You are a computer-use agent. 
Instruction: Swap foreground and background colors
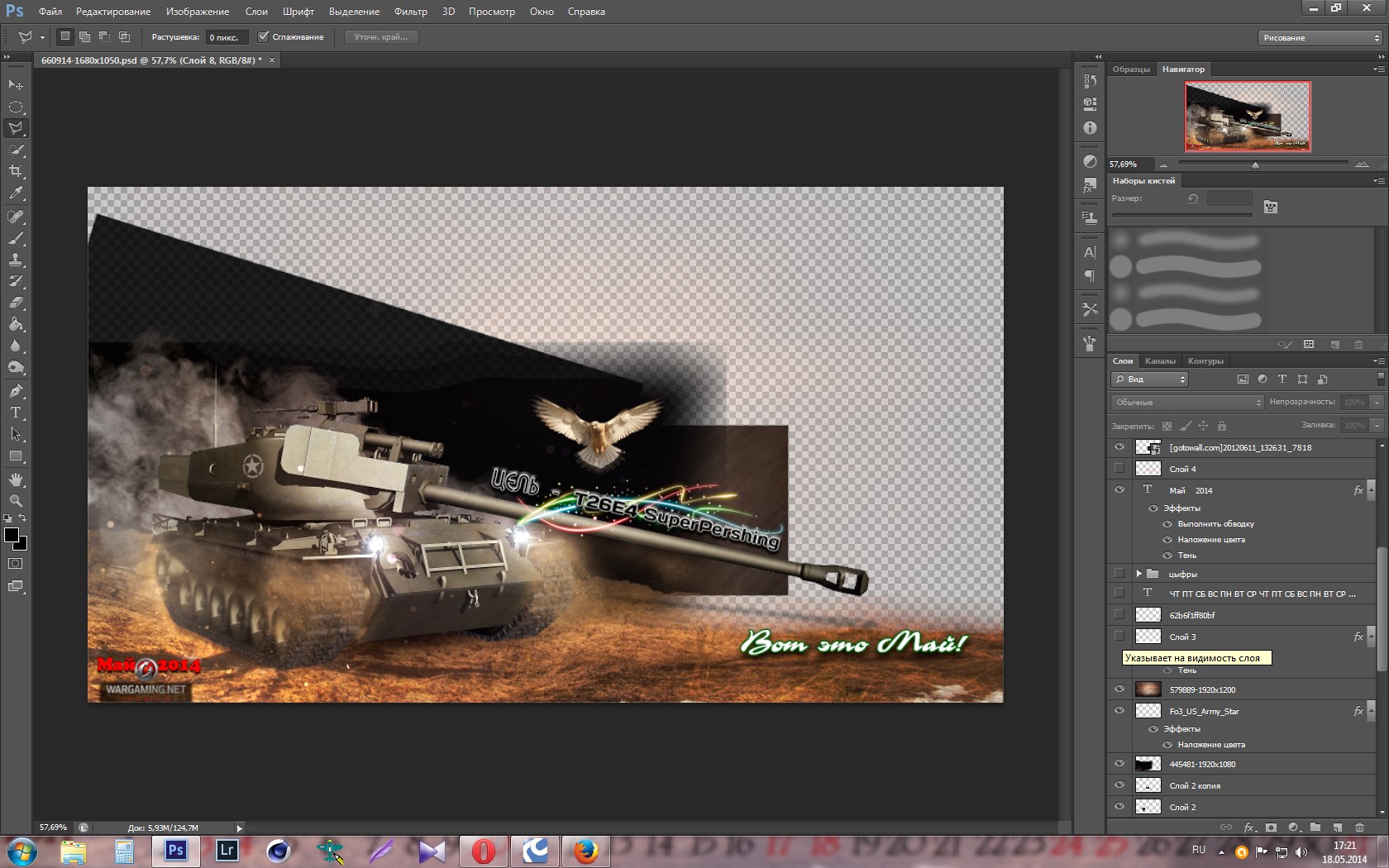(23, 518)
